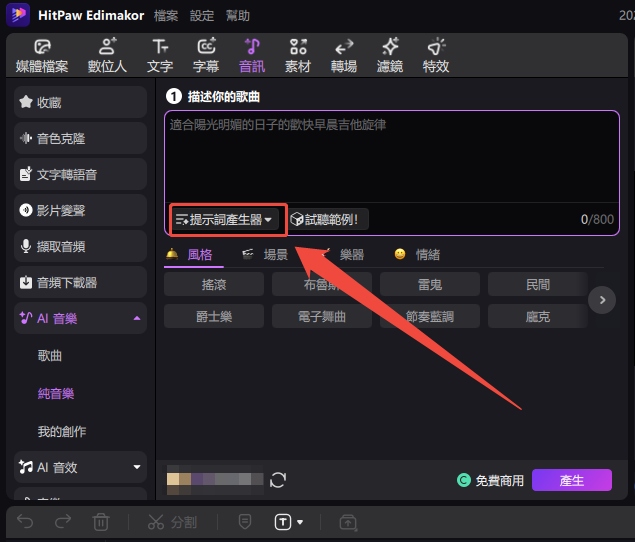
Task: Open 我的創作 under AI 音樂
Action: [62, 431]
